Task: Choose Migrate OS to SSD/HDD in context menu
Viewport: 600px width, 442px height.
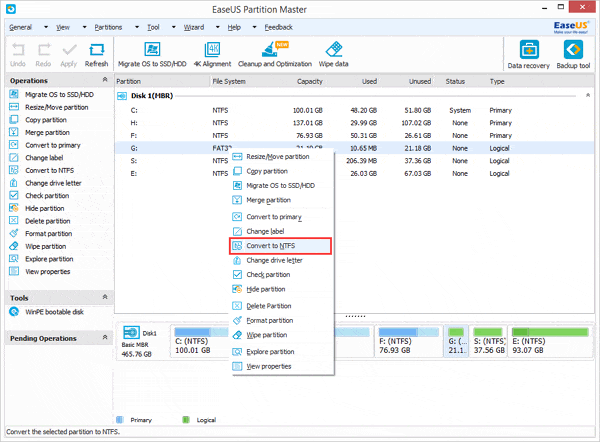Action: pyautogui.click(x=282, y=186)
